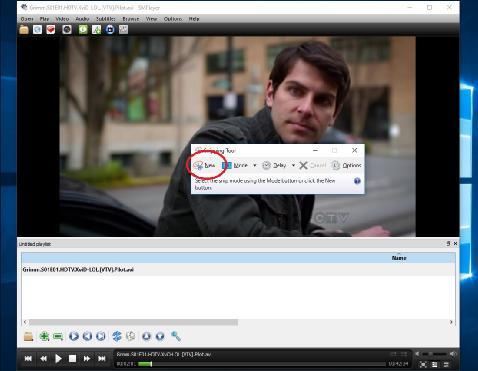
Task: Click the blue play icon in playlist toolbar
Action: point(74,336)
